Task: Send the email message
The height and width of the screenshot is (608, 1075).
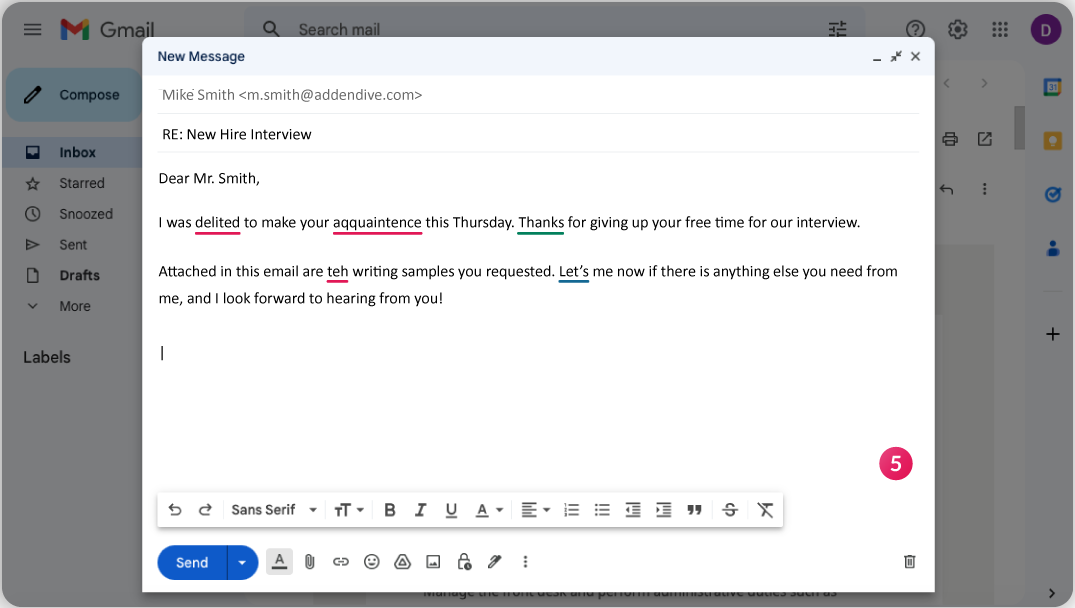Action: [x=192, y=562]
